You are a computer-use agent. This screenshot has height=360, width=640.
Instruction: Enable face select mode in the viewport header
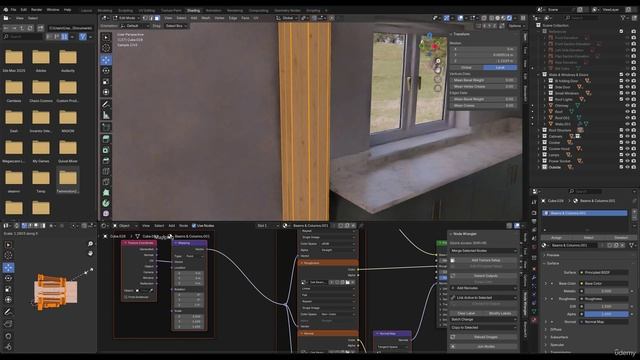tap(157, 18)
